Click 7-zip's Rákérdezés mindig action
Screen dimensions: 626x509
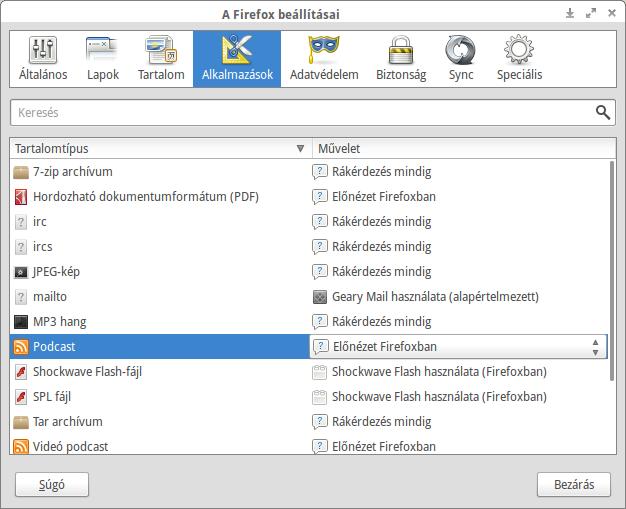pyautogui.click(x=381, y=172)
